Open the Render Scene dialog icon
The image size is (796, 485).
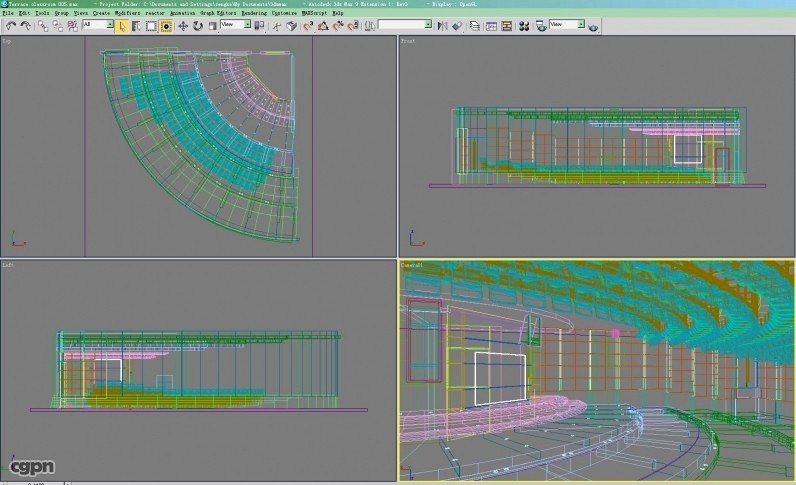[541, 25]
